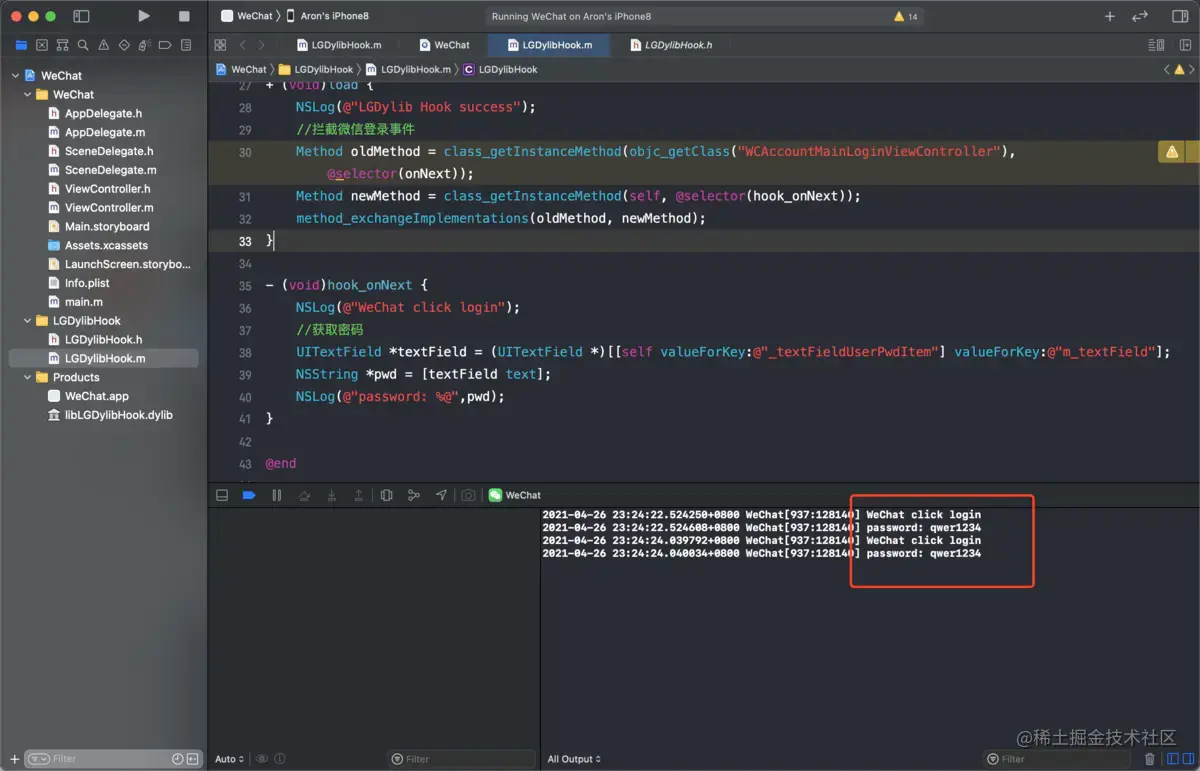Go back in editor history

[242, 45]
